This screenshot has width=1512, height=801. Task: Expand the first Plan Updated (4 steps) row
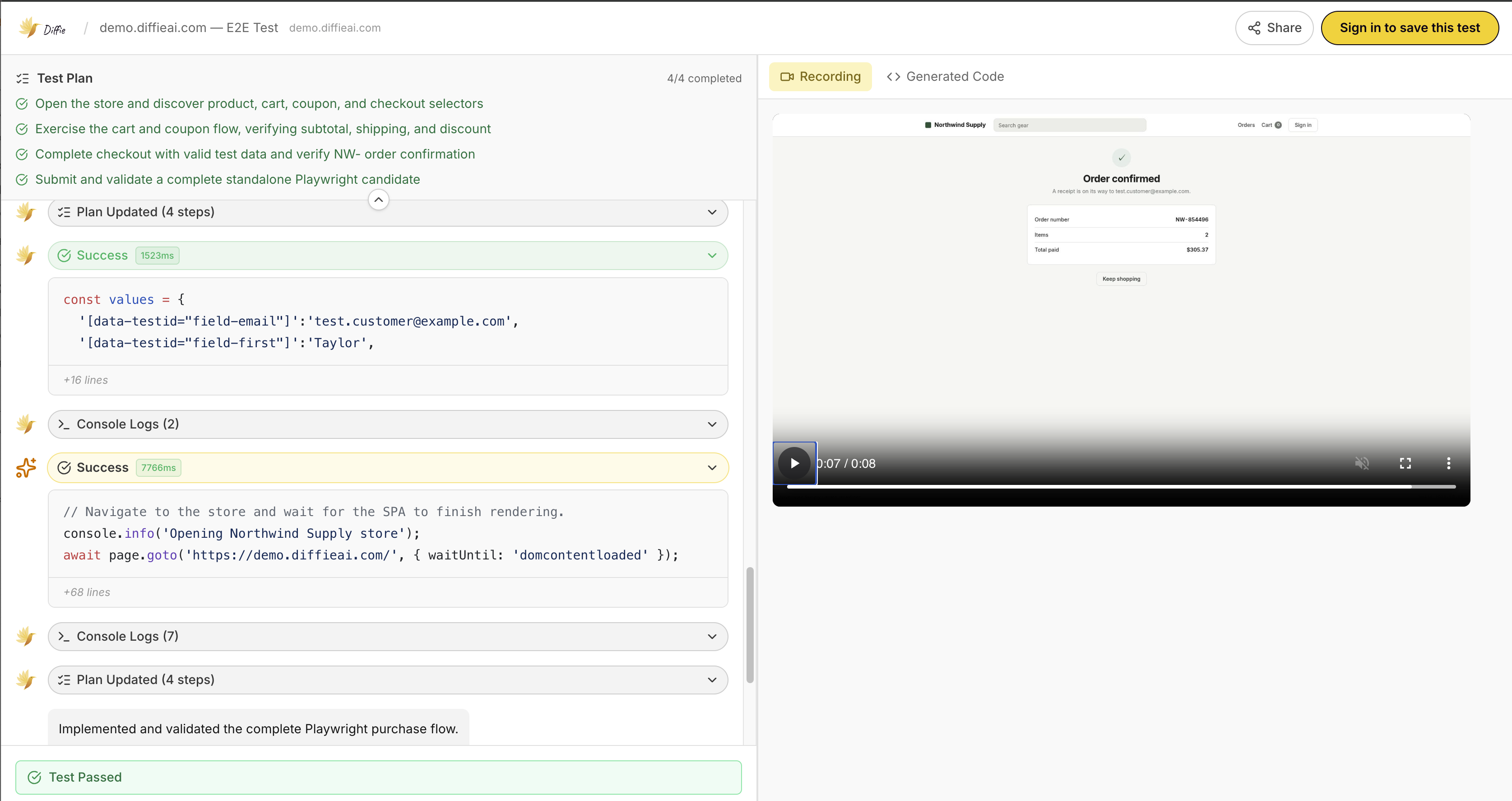click(388, 212)
